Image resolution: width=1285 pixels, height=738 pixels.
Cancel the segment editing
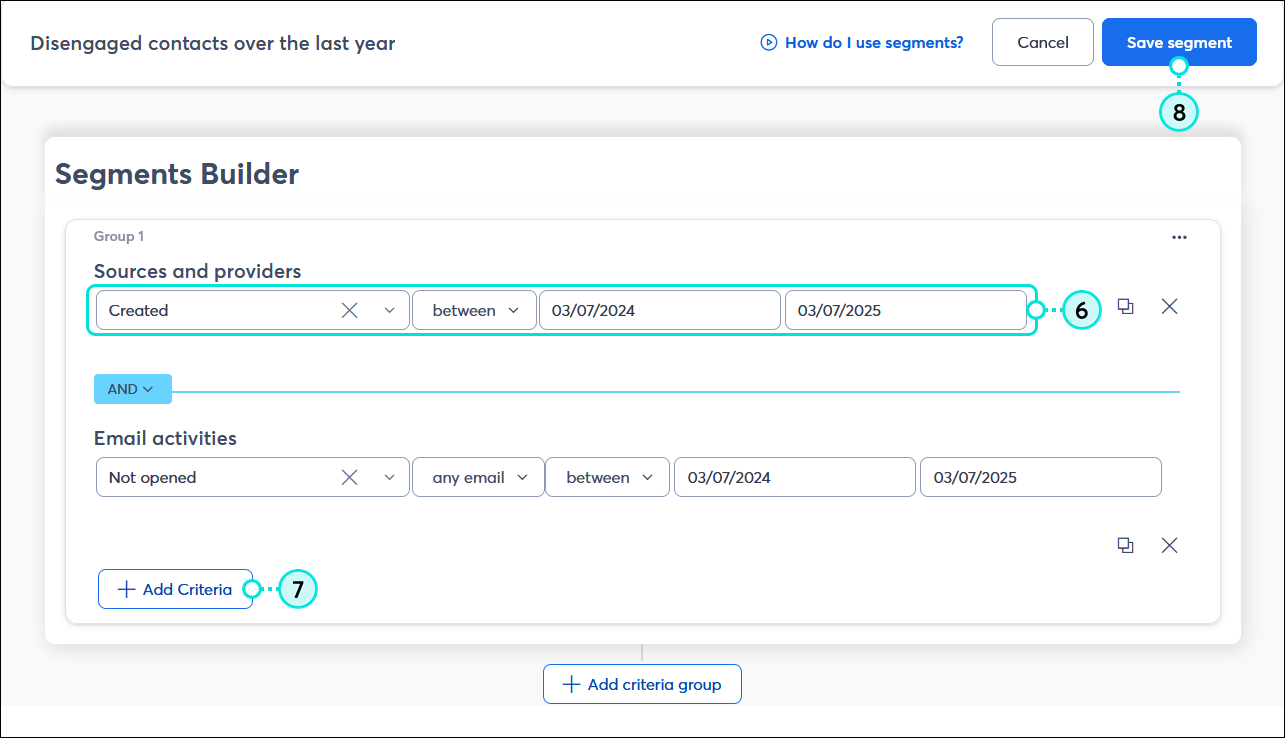click(1043, 42)
